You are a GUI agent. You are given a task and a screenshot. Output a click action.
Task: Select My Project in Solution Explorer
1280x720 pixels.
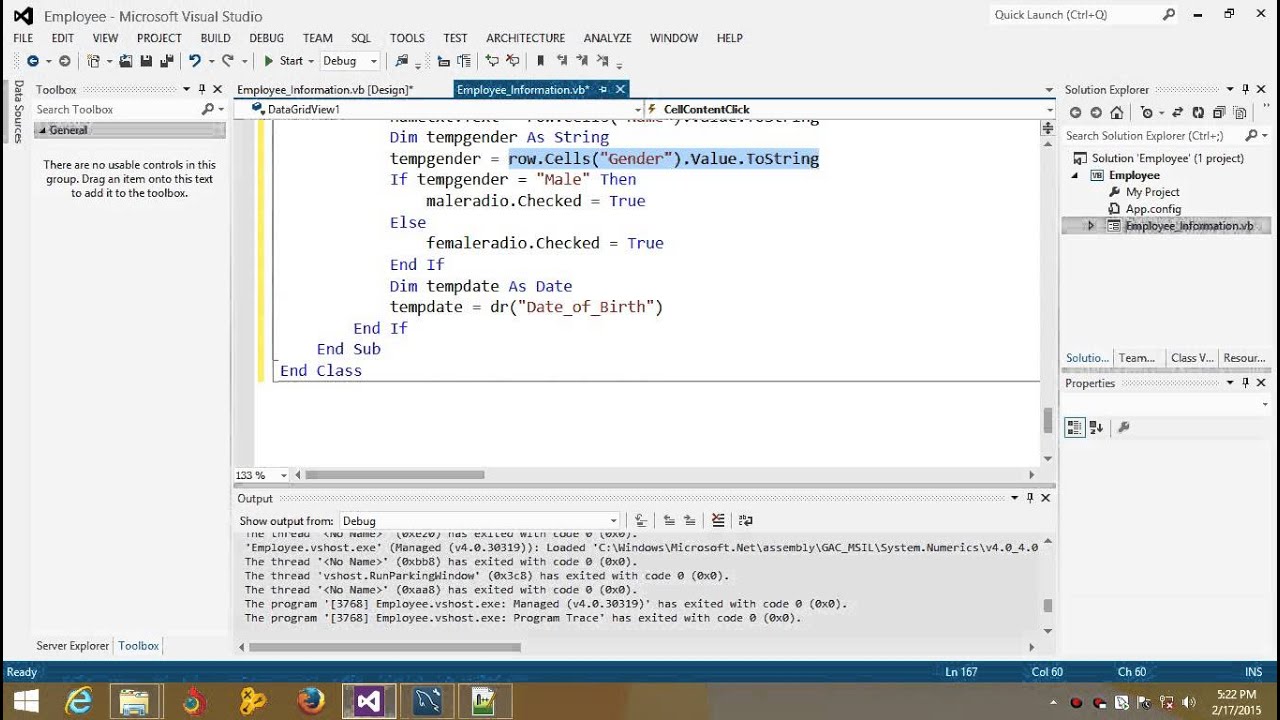1152,192
